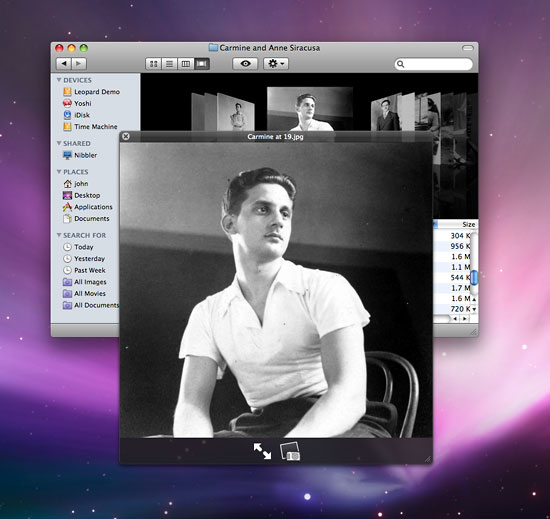550x519 pixels.
Task: Go back with the left arrow button
Action: coord(64,63)
